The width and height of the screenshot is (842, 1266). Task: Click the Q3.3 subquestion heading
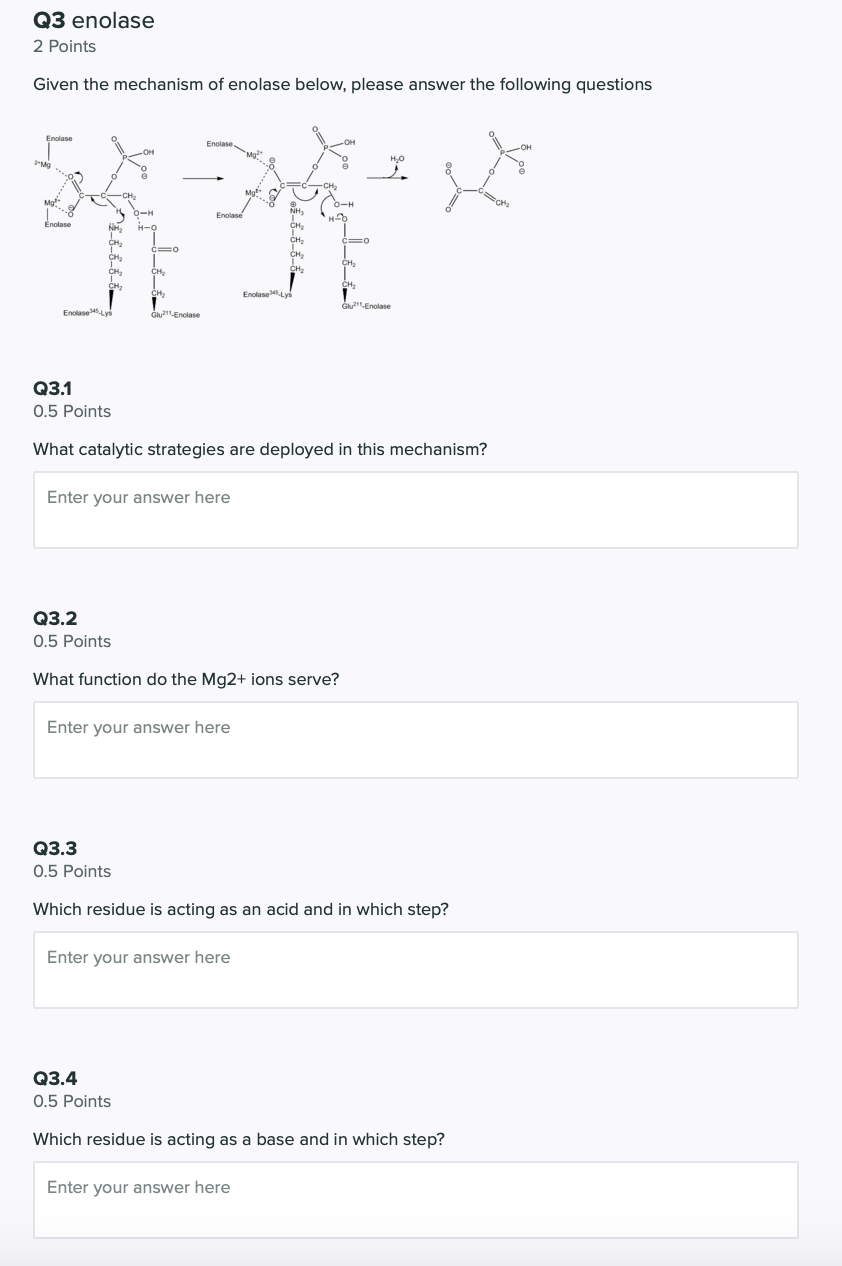pos(55,848)
